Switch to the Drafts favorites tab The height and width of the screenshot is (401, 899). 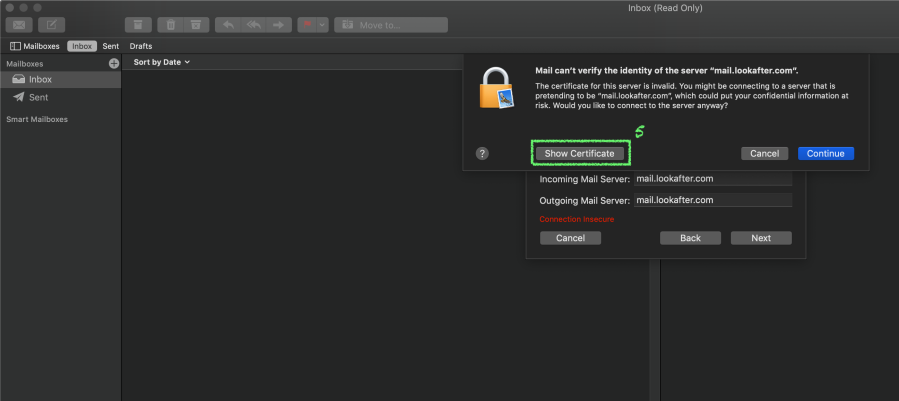point(141,46)
